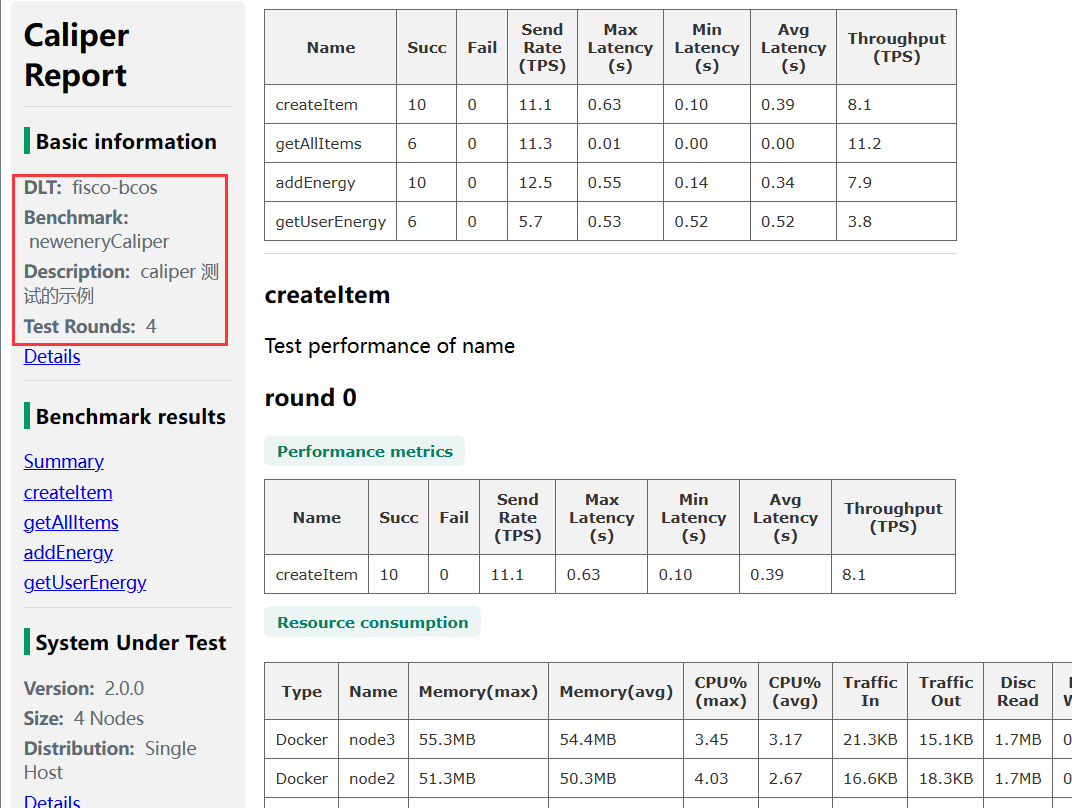Open Details link below Test Rounds
This screenshot has height=808, width=1072.
[x=52, y=357]
